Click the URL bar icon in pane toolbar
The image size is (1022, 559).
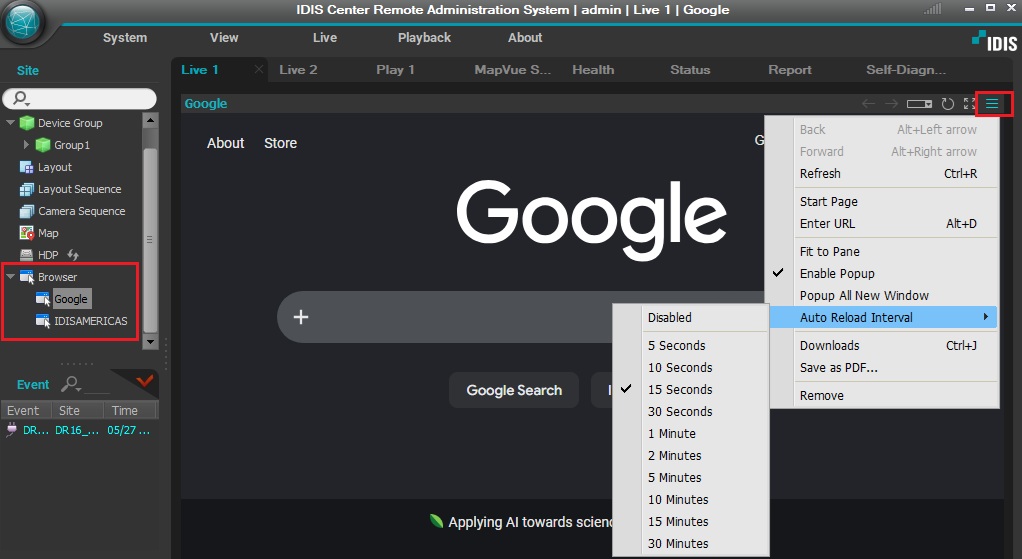click(919, 104)
